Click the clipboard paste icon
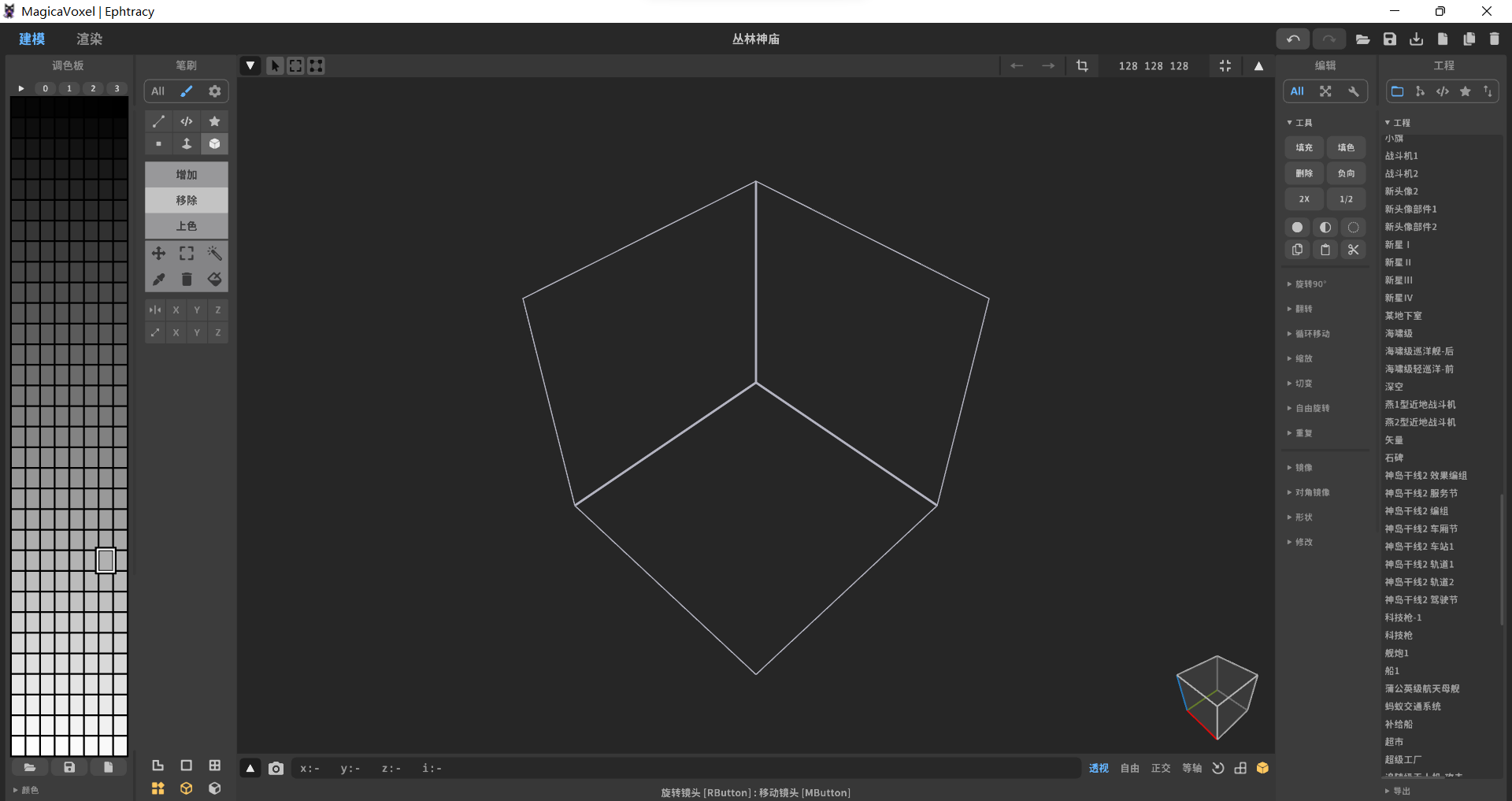1512x801 pixels. pyautogui.click(x=1325, y=250)
